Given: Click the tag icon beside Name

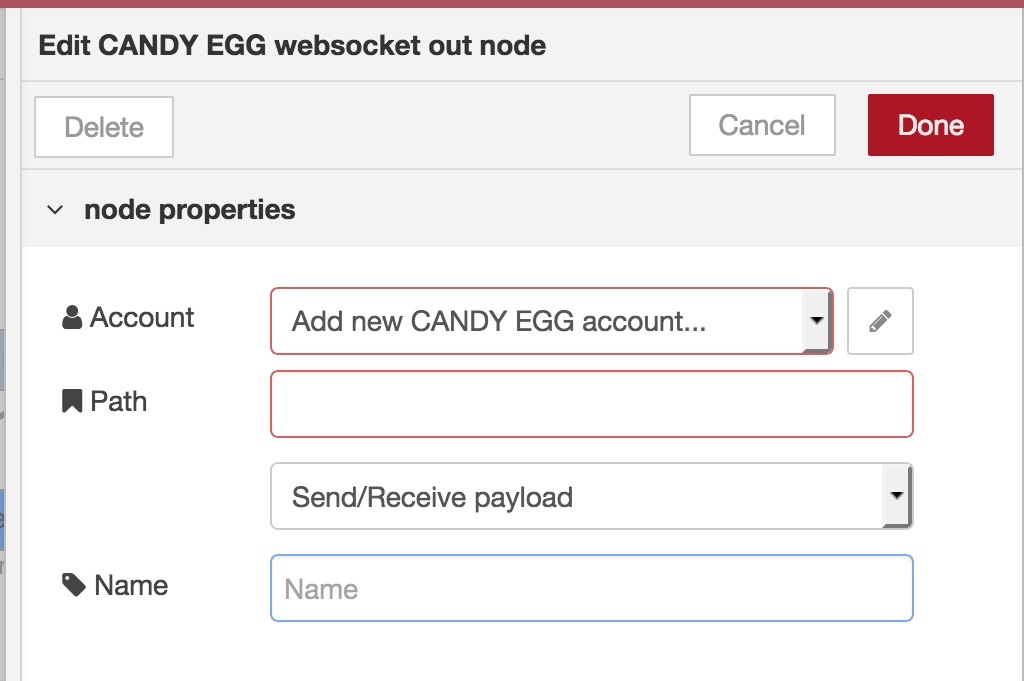Looking at the screenshot, I should click(x=74, y=585).
